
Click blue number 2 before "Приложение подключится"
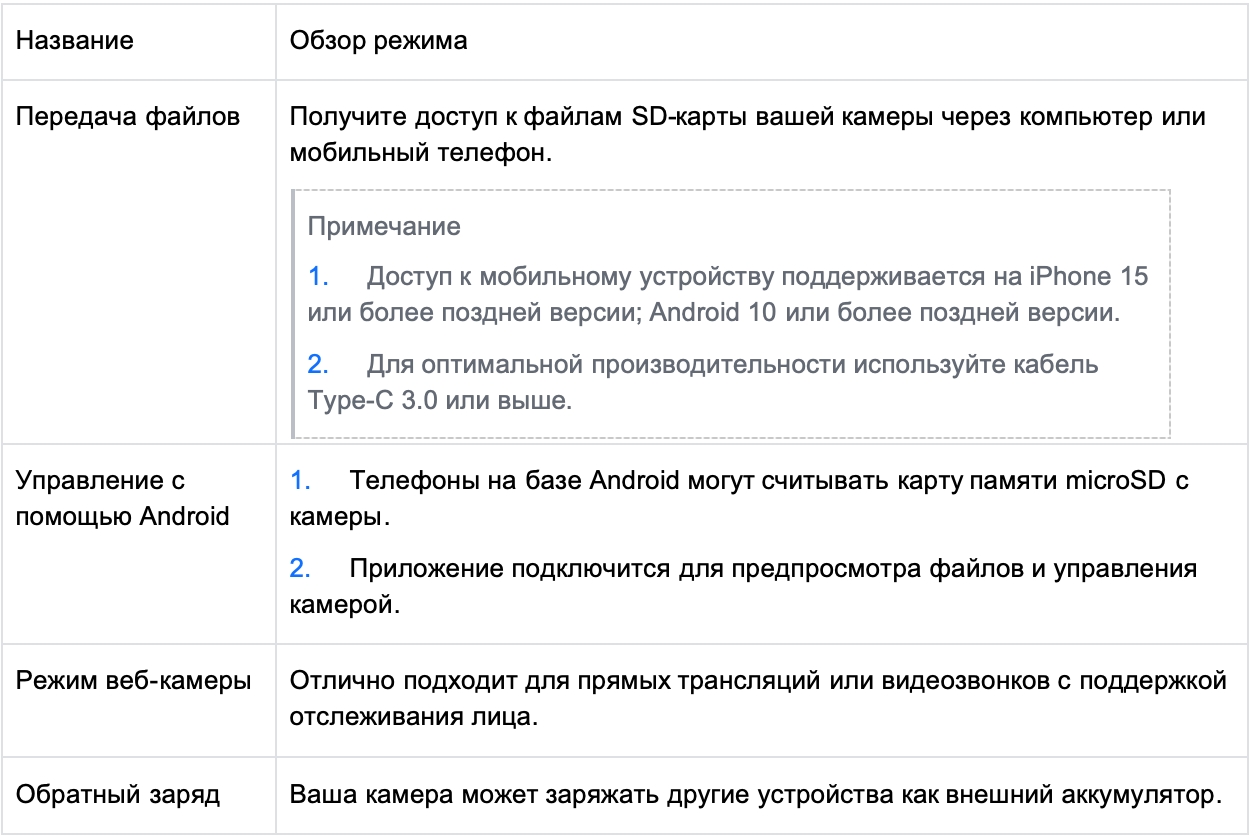[x=300, y=570]
